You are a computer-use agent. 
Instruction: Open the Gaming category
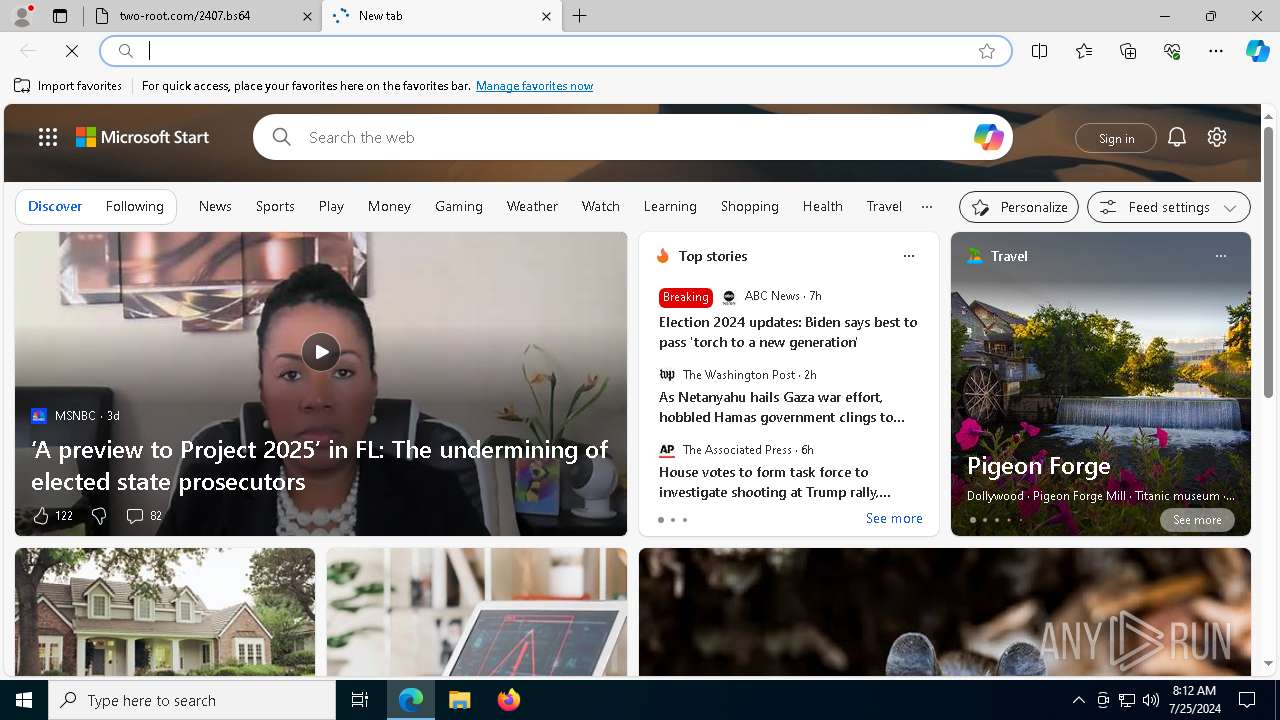459,206
